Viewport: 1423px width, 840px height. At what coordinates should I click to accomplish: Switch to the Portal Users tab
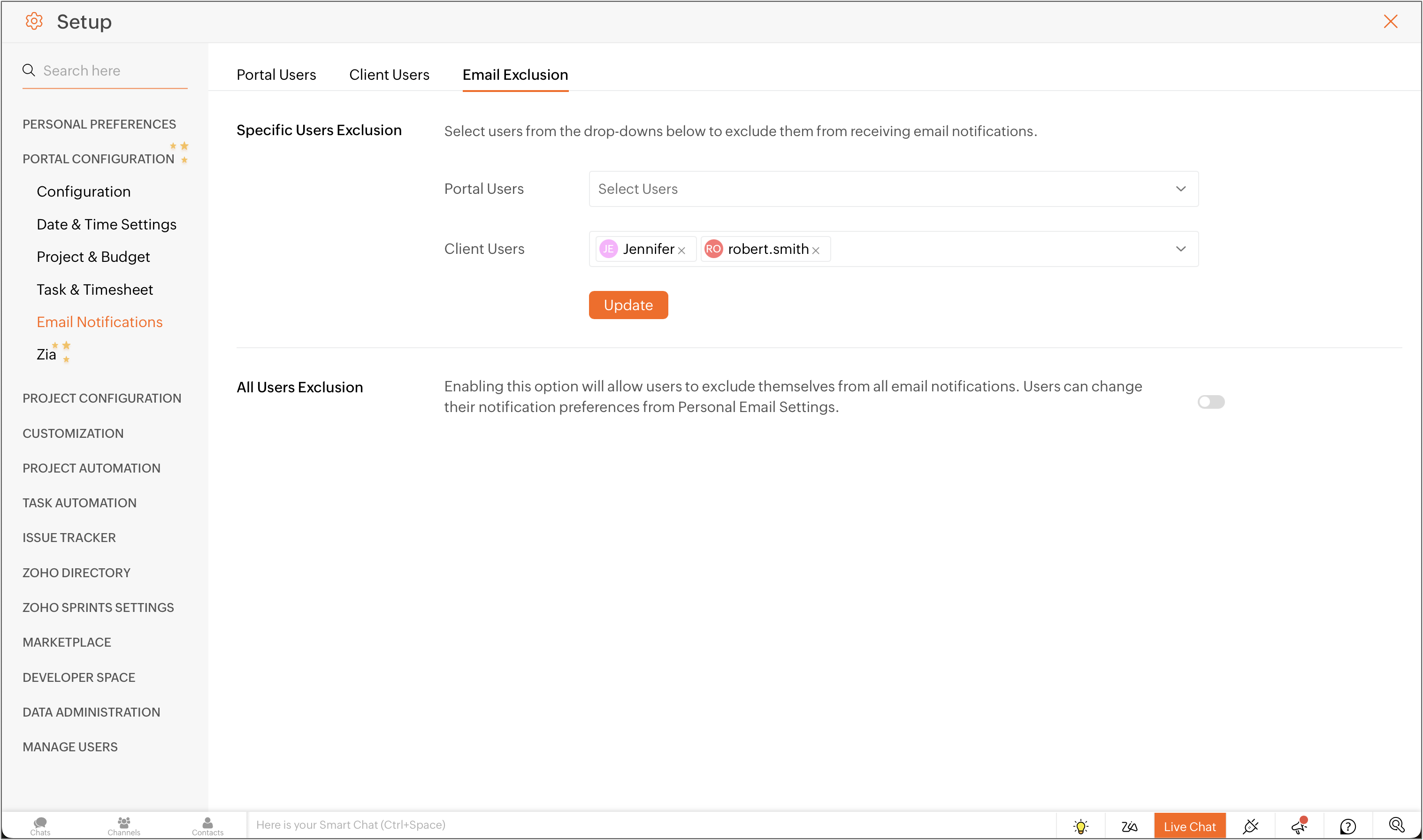click(276, 75)
